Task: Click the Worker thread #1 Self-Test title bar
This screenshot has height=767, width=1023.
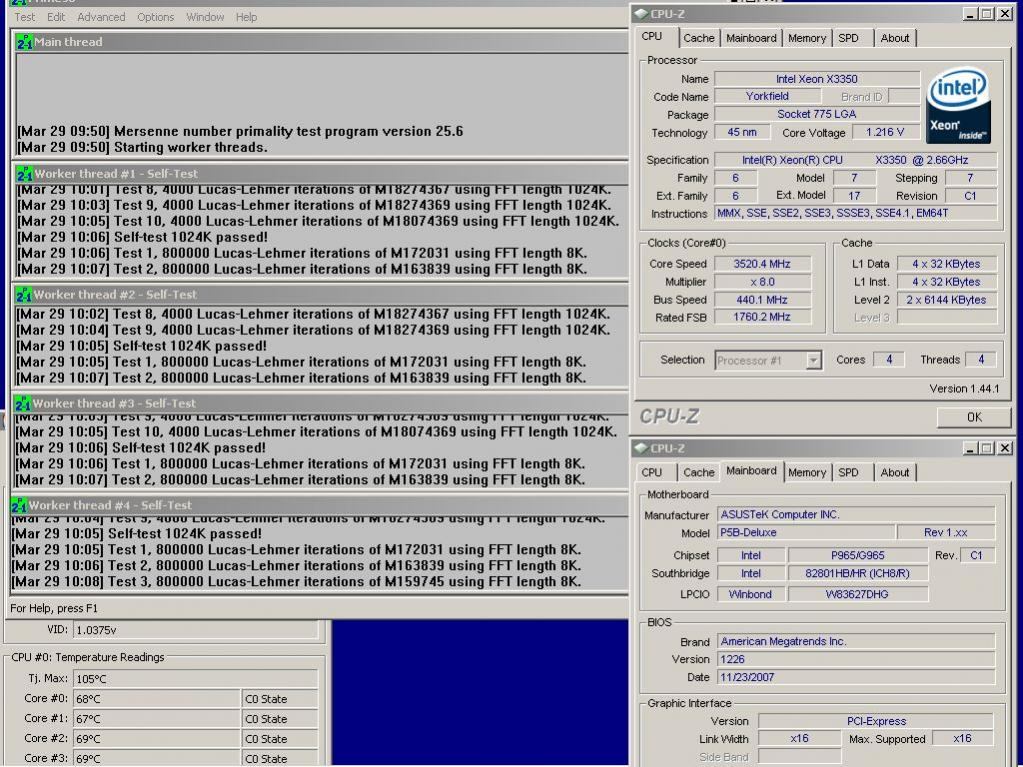Action: [x=320, y=174]
